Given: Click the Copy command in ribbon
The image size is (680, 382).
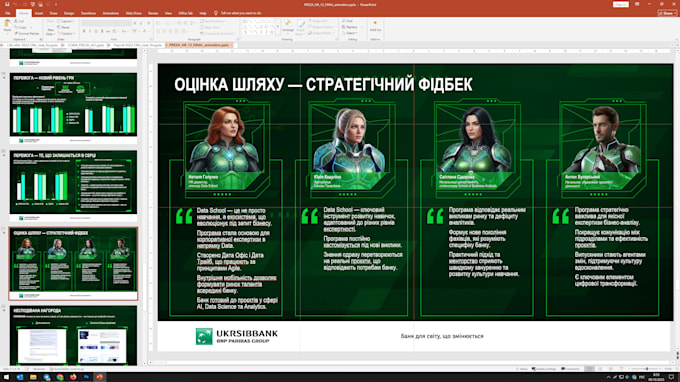Looking at the screenshot, I should tap(21, 27).
